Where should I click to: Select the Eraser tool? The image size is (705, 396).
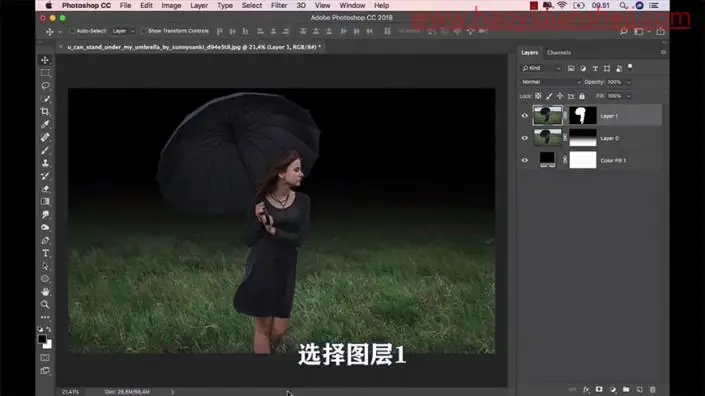[x=45, y=189]
